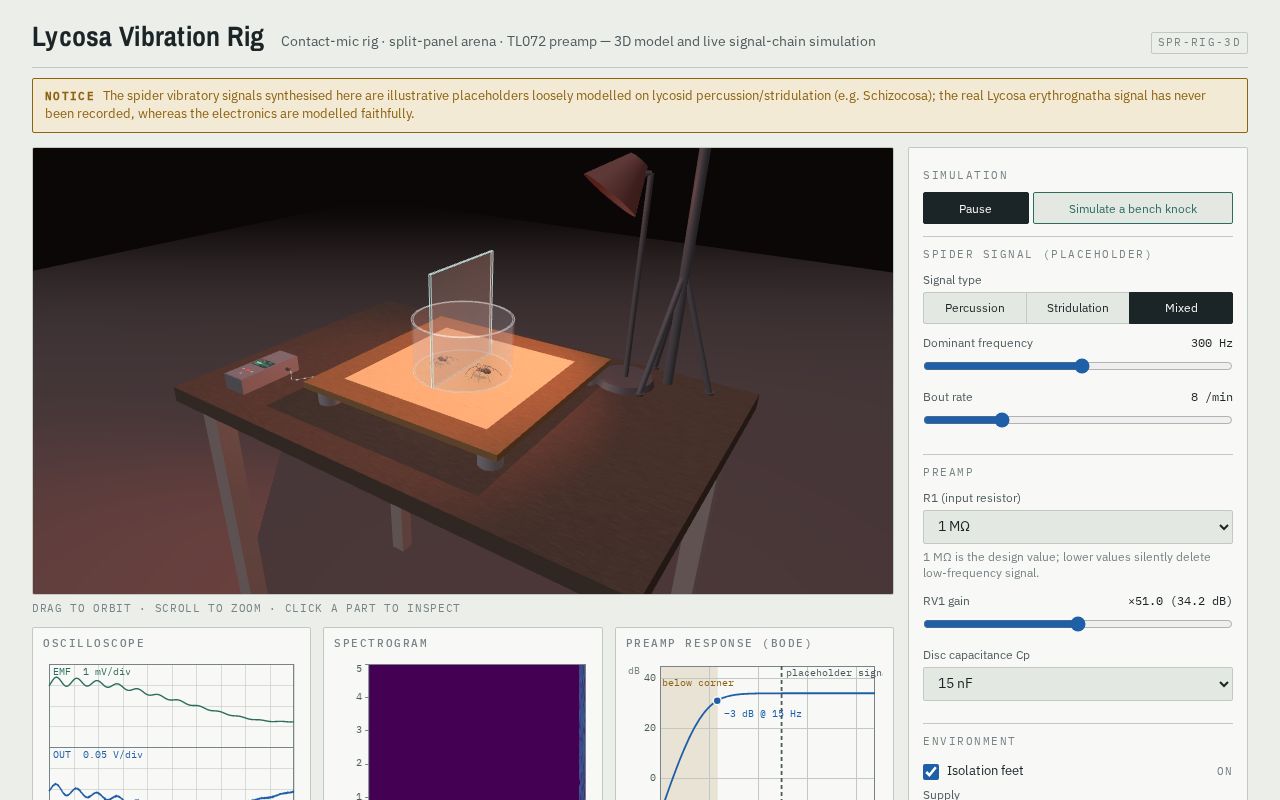1280x800 pixels.
Task: Click the OUT 0.05 V/div oscilloscope label
Action: pos(98,755)
